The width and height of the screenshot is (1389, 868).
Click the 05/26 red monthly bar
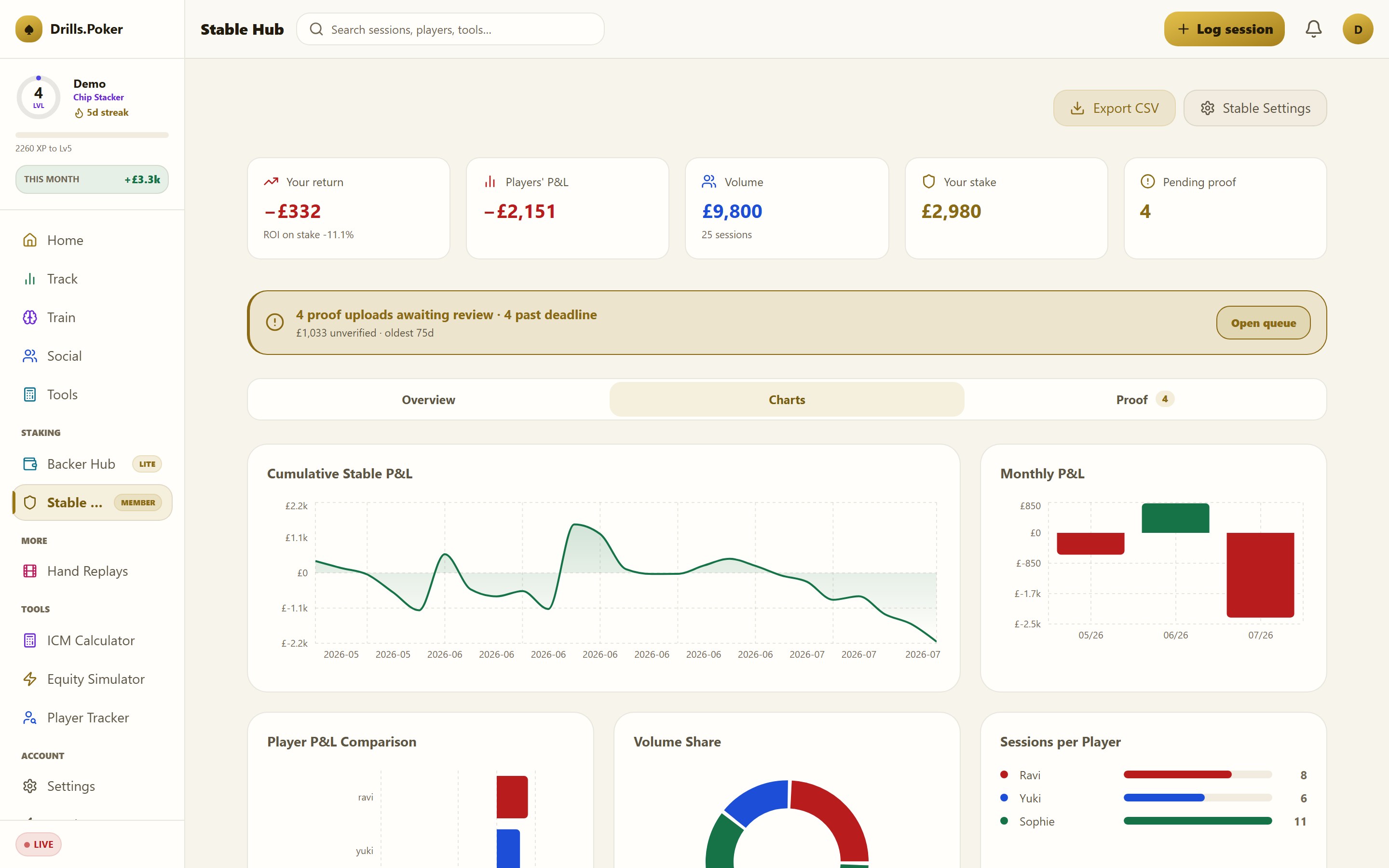point(1090,543)
